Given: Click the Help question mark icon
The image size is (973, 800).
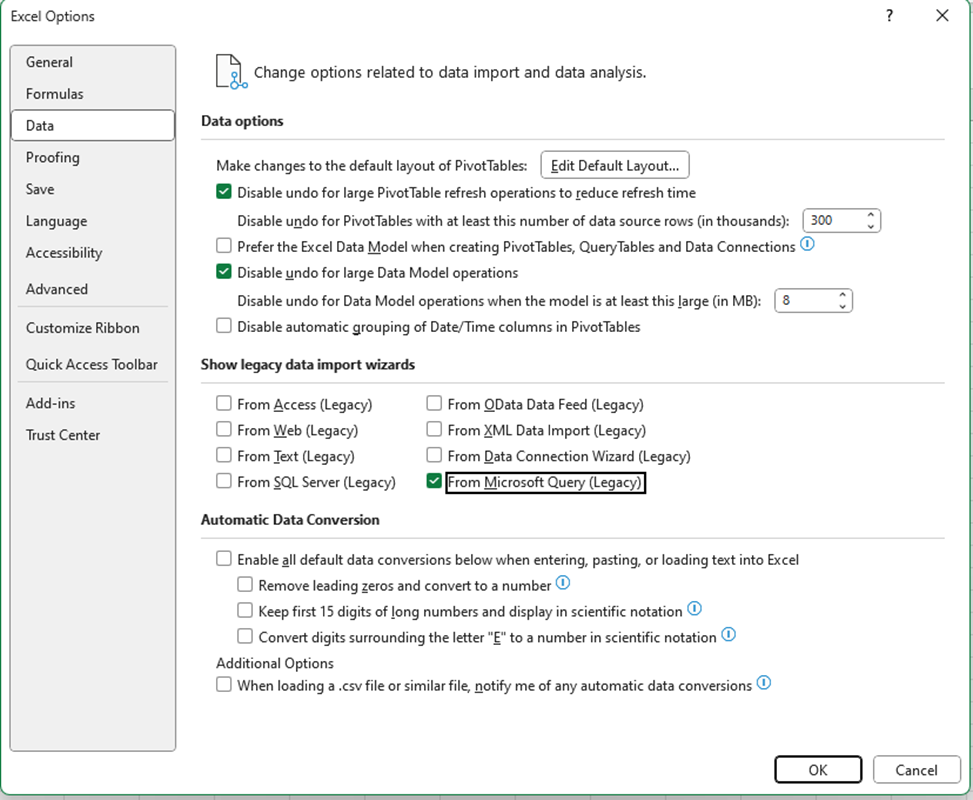Looking at the screenshot, I should click(x=889, y=16).
